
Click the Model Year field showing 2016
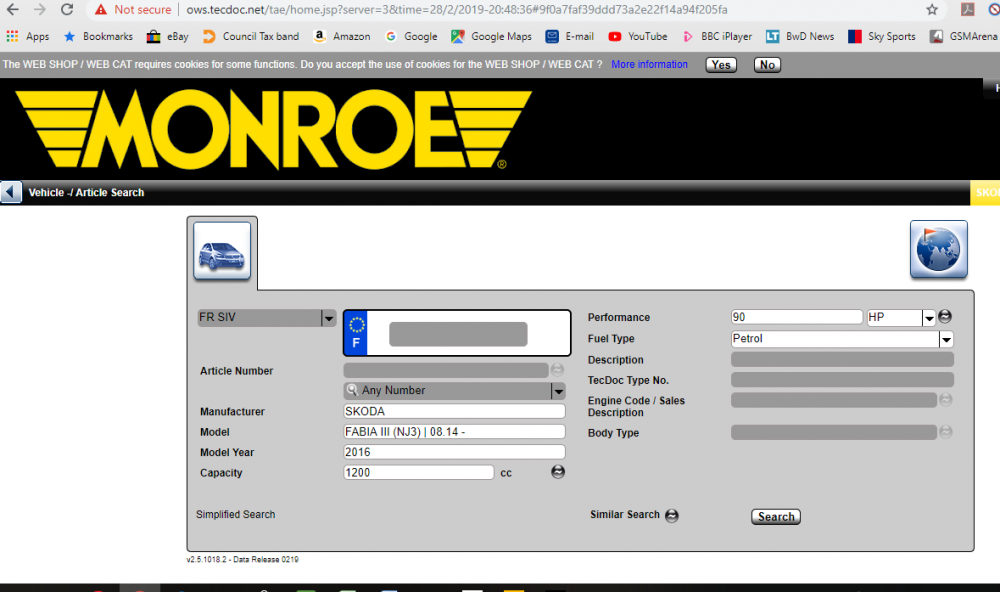[454, 452]
